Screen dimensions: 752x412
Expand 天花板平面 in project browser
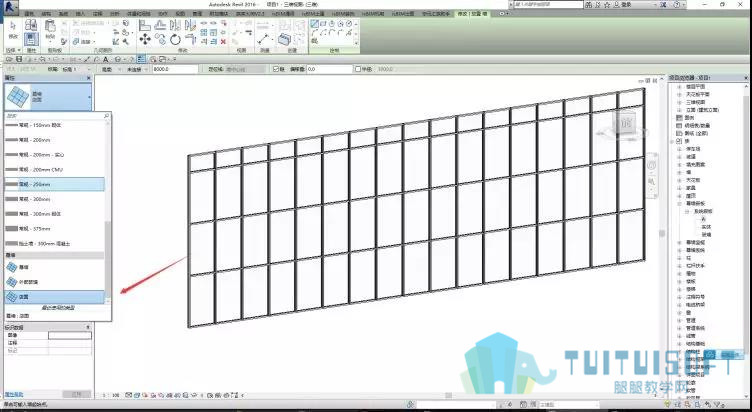[679, 94]
